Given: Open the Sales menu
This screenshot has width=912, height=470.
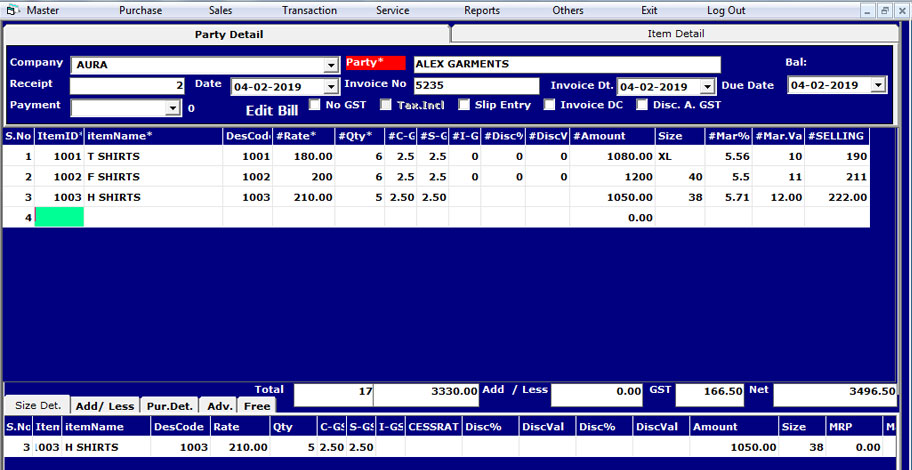Looking at the screenshot, I should [x=220, y=10].
